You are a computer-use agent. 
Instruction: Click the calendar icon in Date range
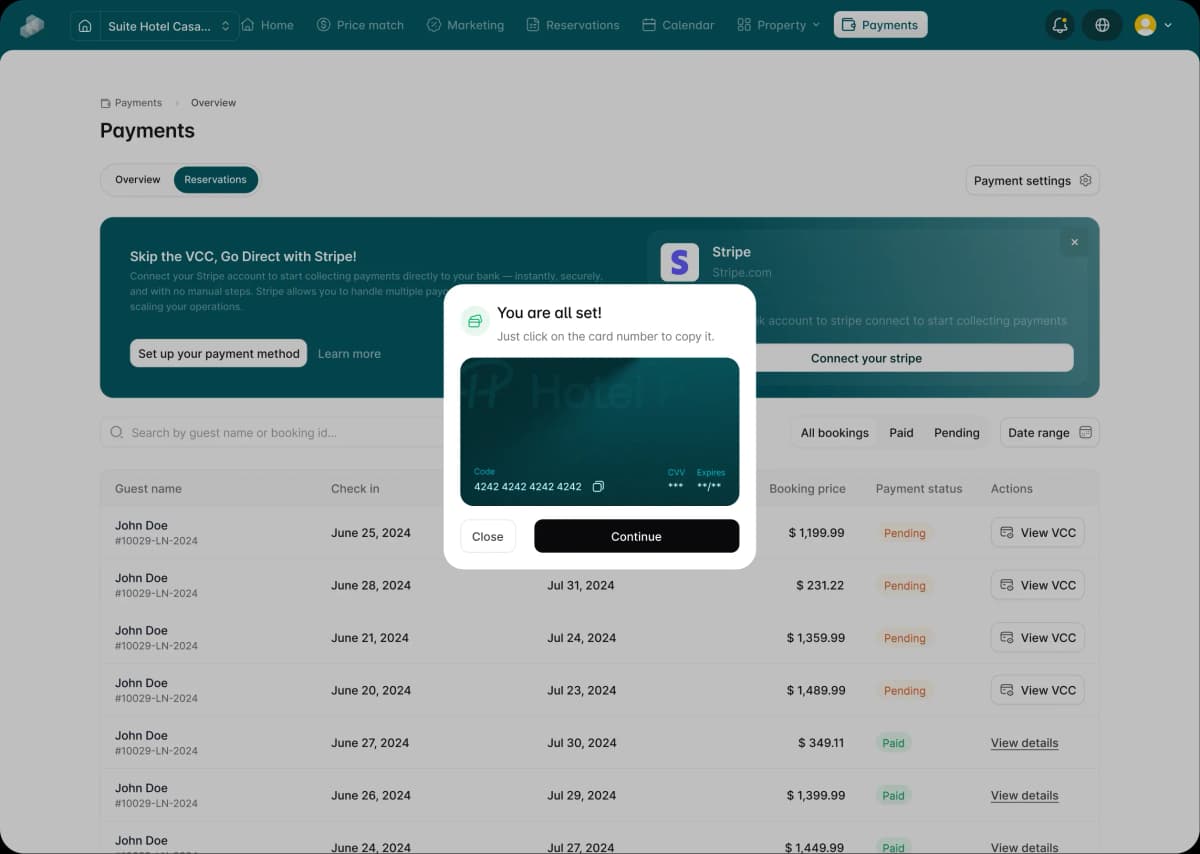point(1086,433)
